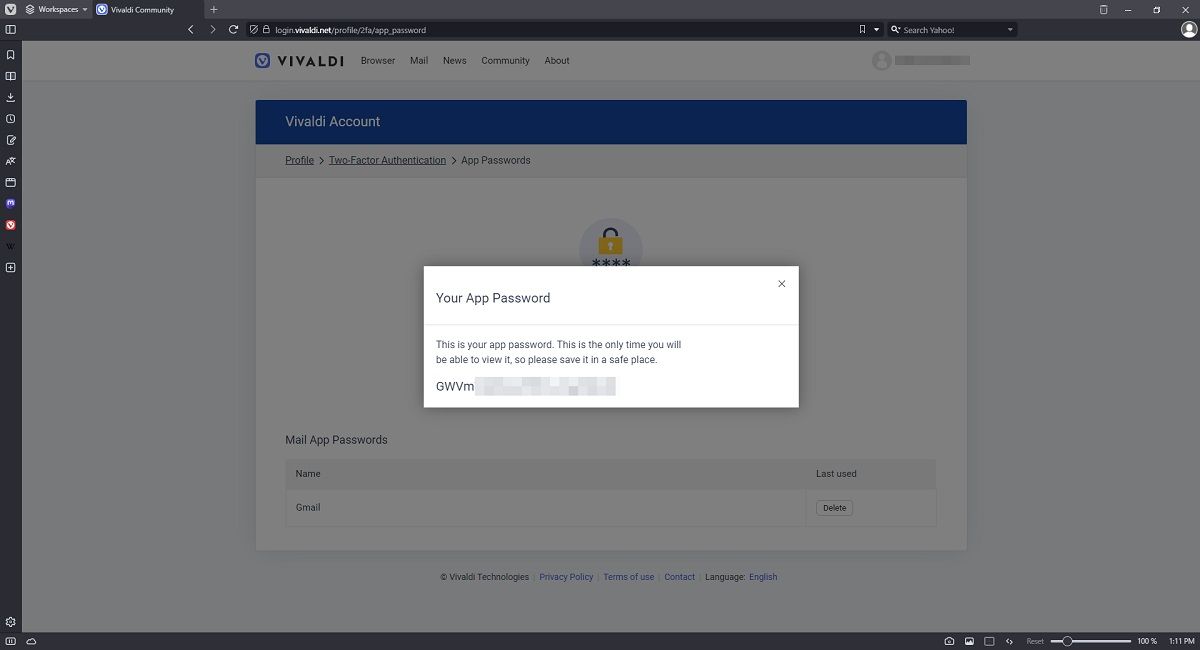The height and width of the screenshot is (650, 1200).
Task: Open the Notes panel
Action: tap(10, 140)
